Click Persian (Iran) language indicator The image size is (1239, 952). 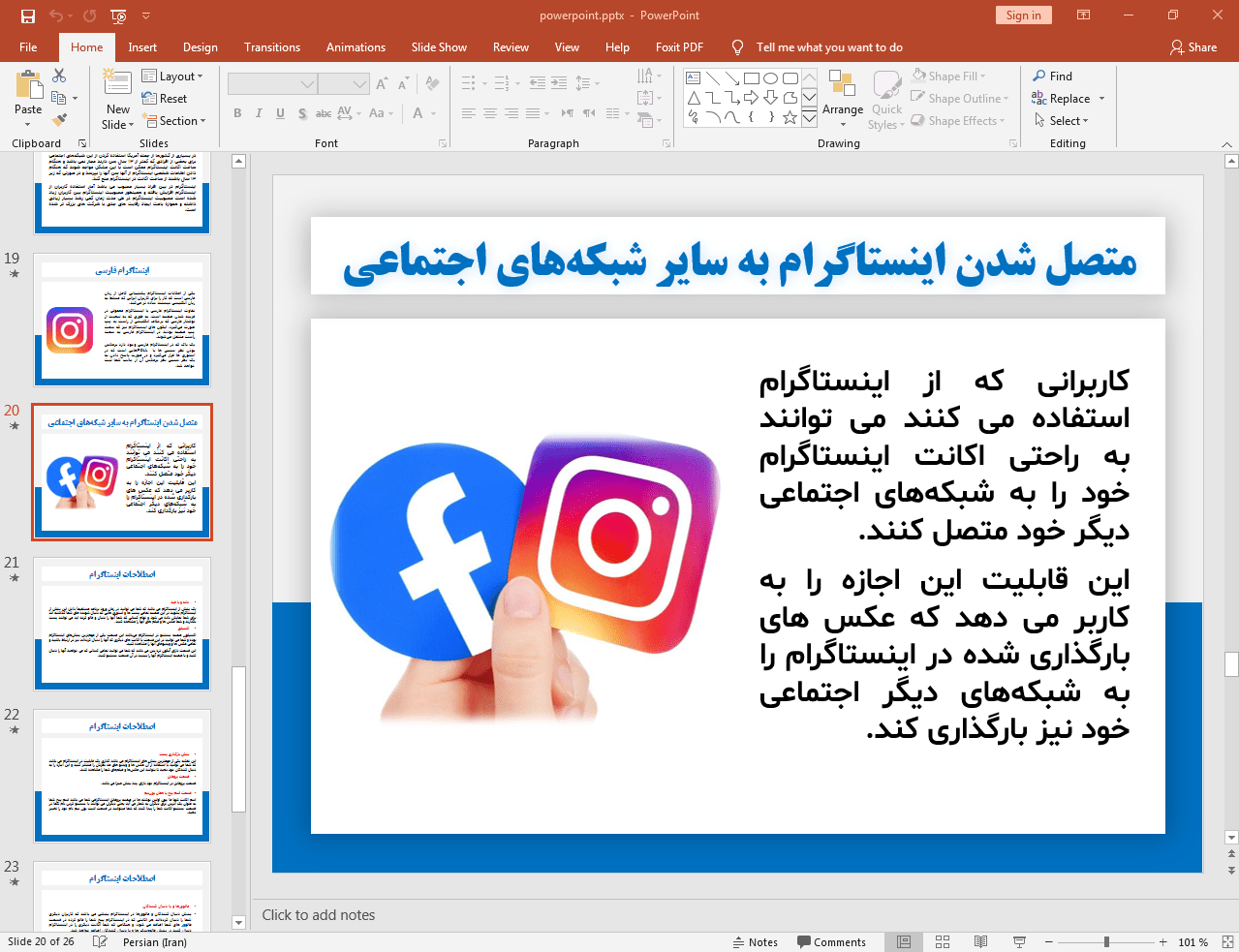click(155, 941)
